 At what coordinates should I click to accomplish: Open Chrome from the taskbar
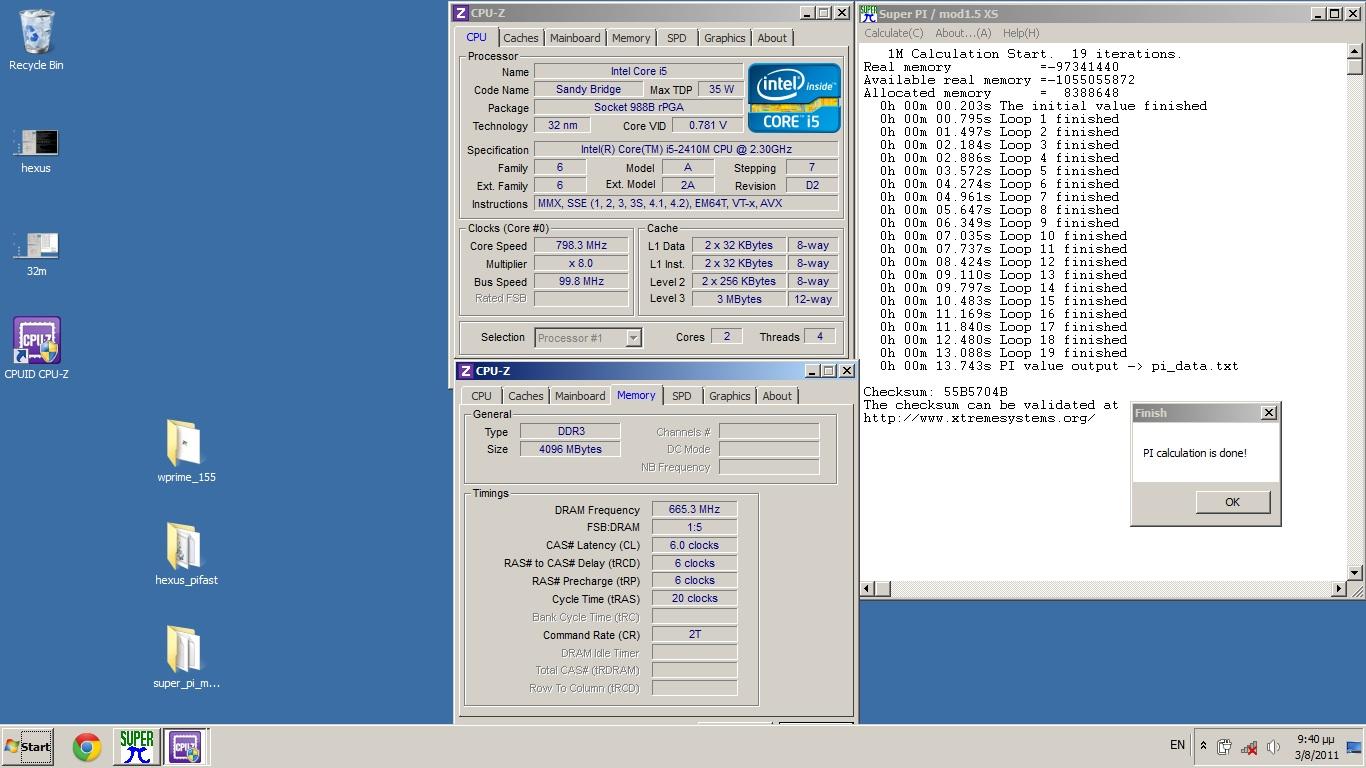coord(87,747)
